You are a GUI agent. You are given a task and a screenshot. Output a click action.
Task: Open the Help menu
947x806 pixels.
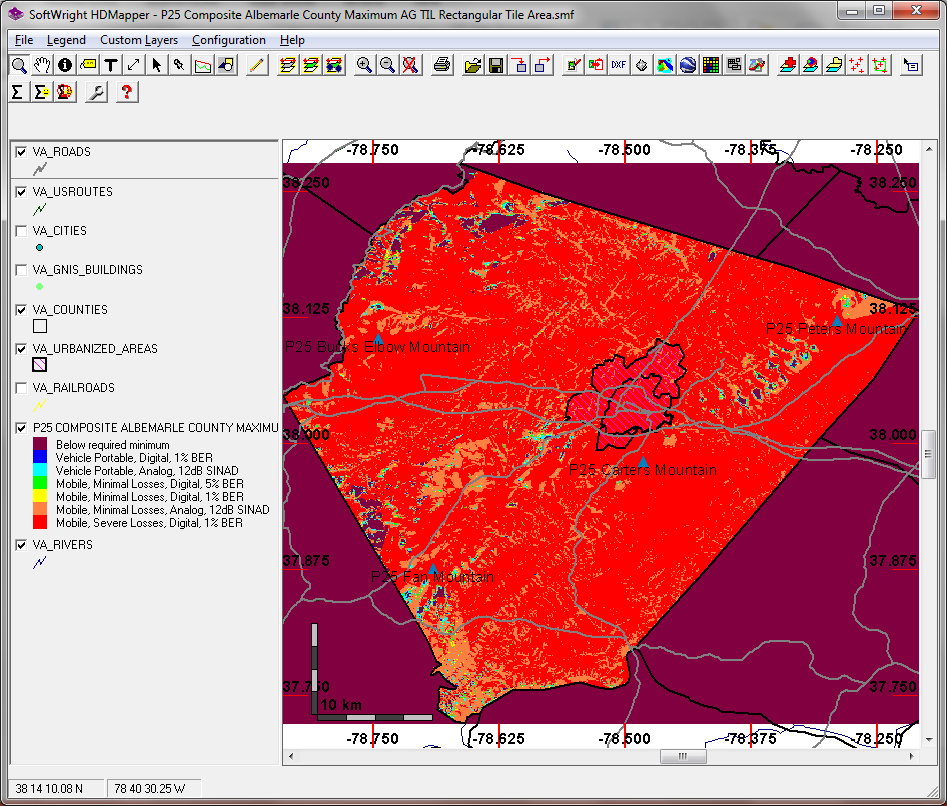[292, 40]
